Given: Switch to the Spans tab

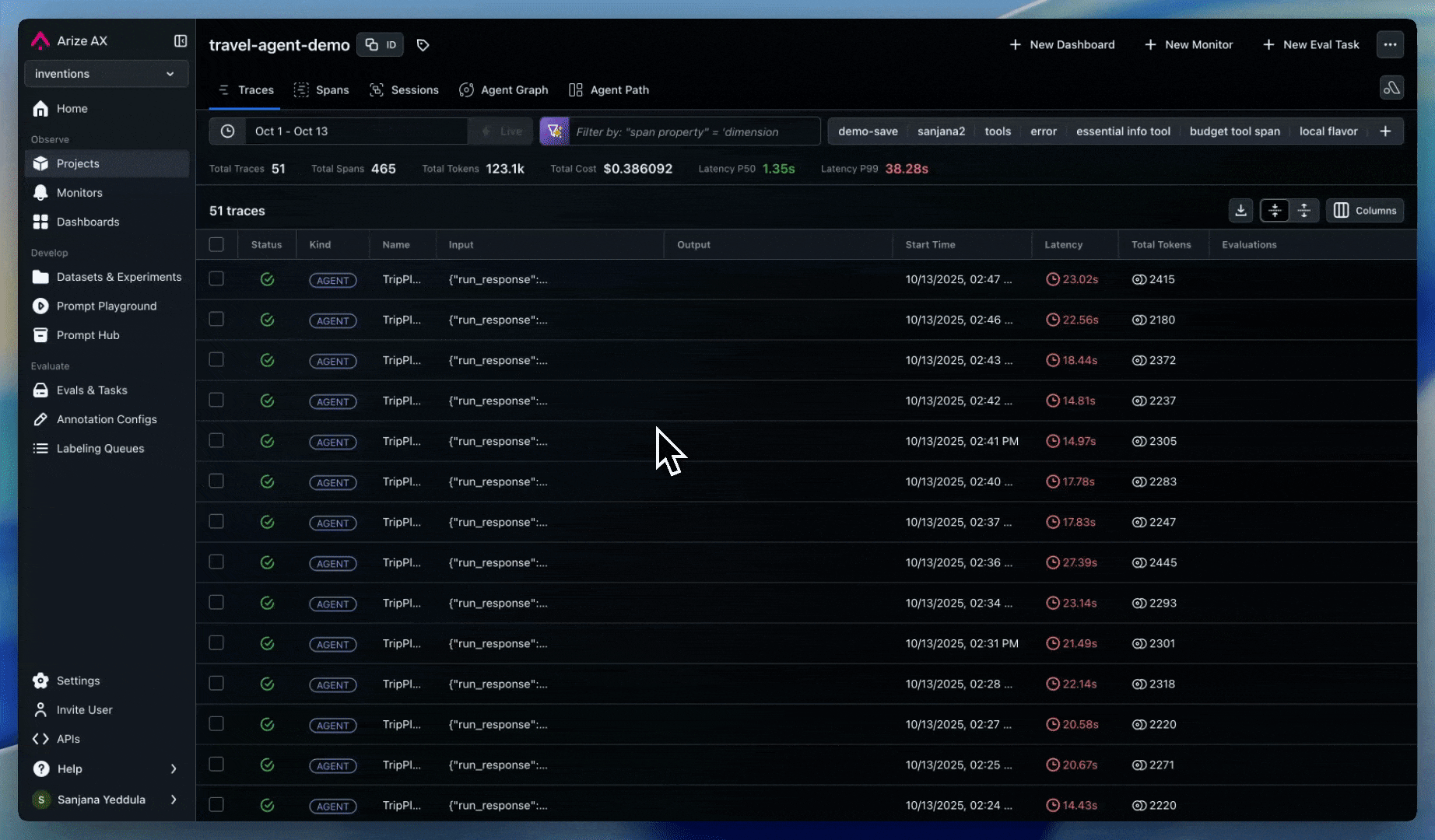Looking at the screenshot, I should click(321, 90).
